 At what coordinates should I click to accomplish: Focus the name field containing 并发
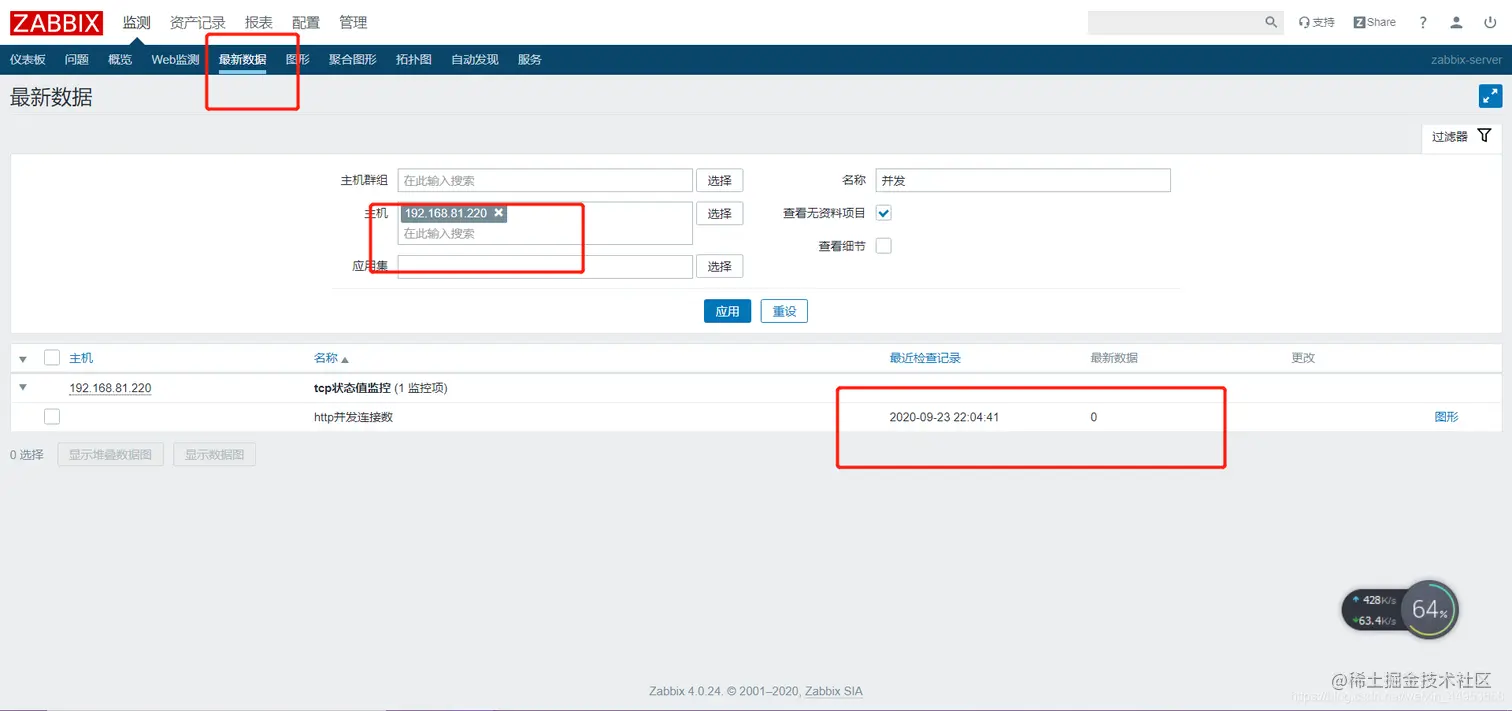(x=1022, y=180)
